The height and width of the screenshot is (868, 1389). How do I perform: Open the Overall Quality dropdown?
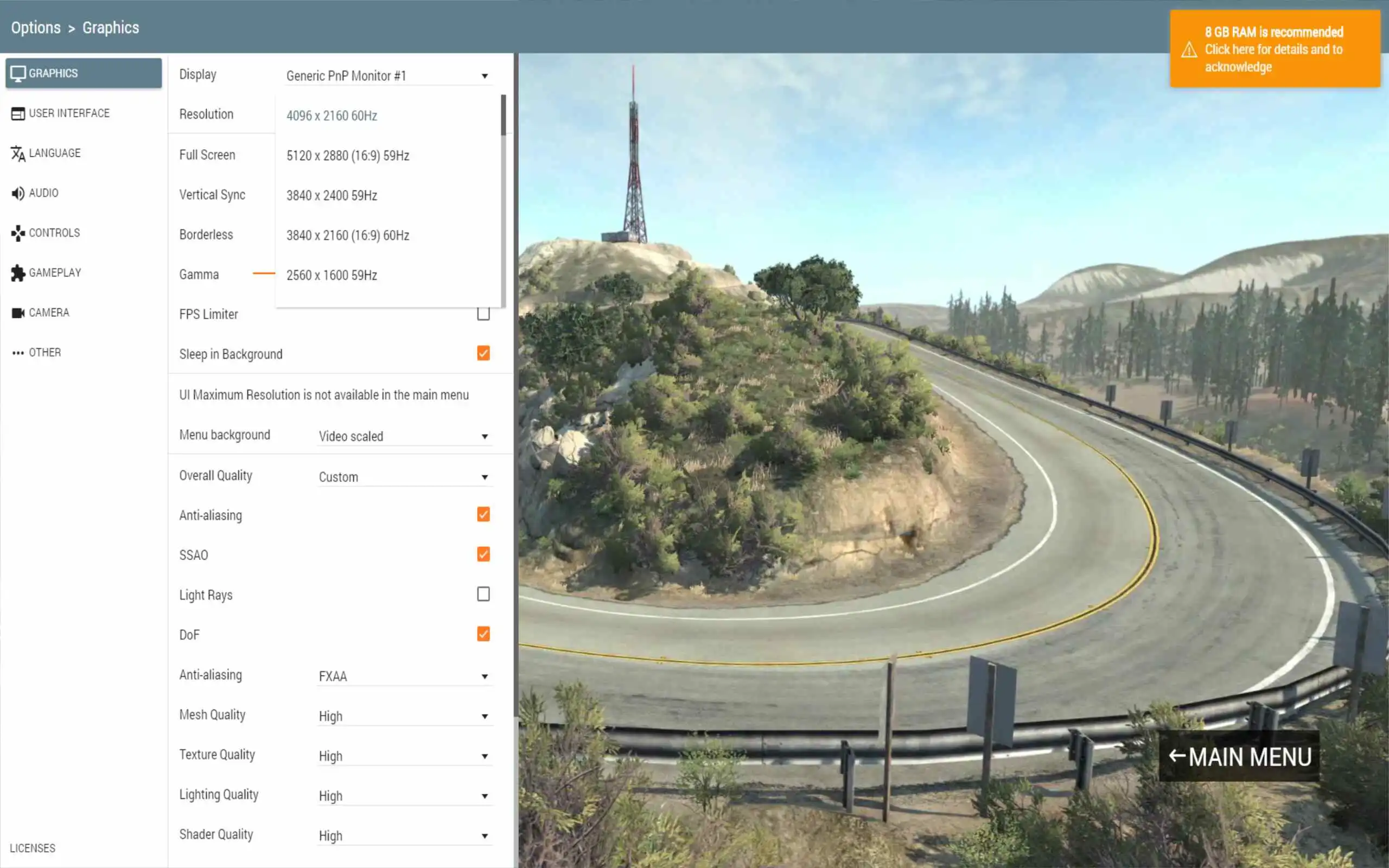404,477
